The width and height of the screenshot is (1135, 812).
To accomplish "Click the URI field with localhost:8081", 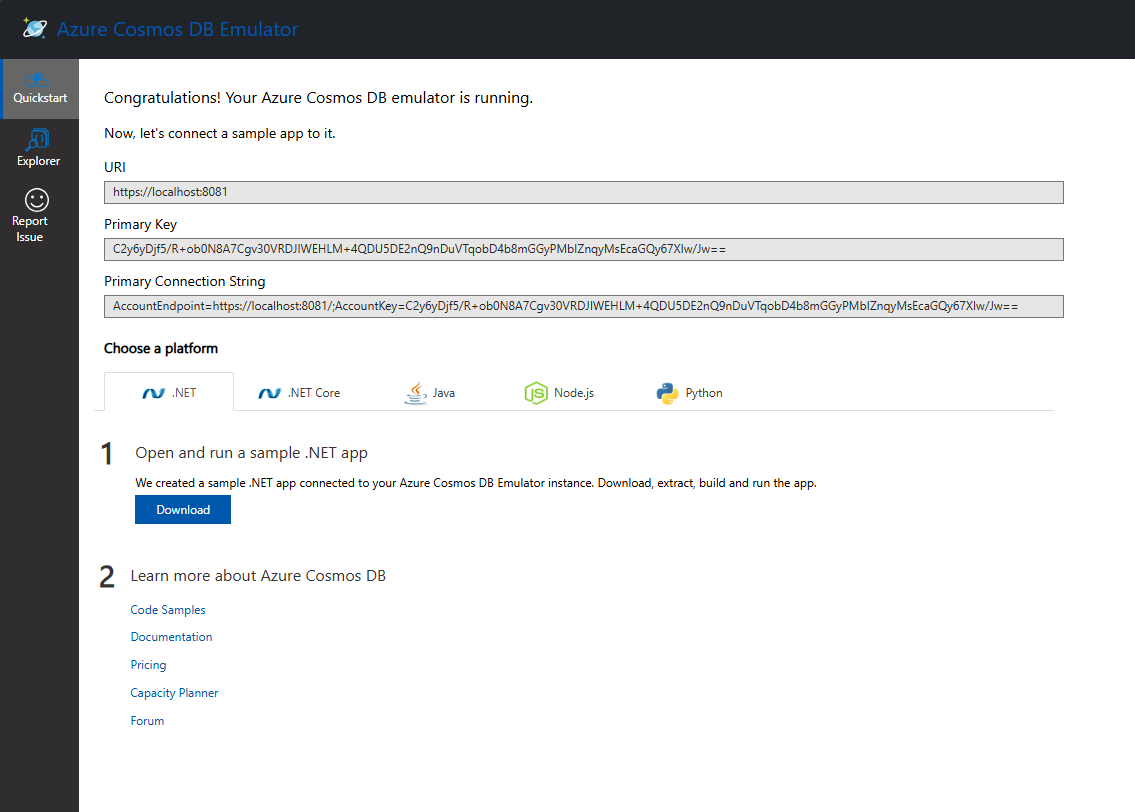I will pos(583,192).
